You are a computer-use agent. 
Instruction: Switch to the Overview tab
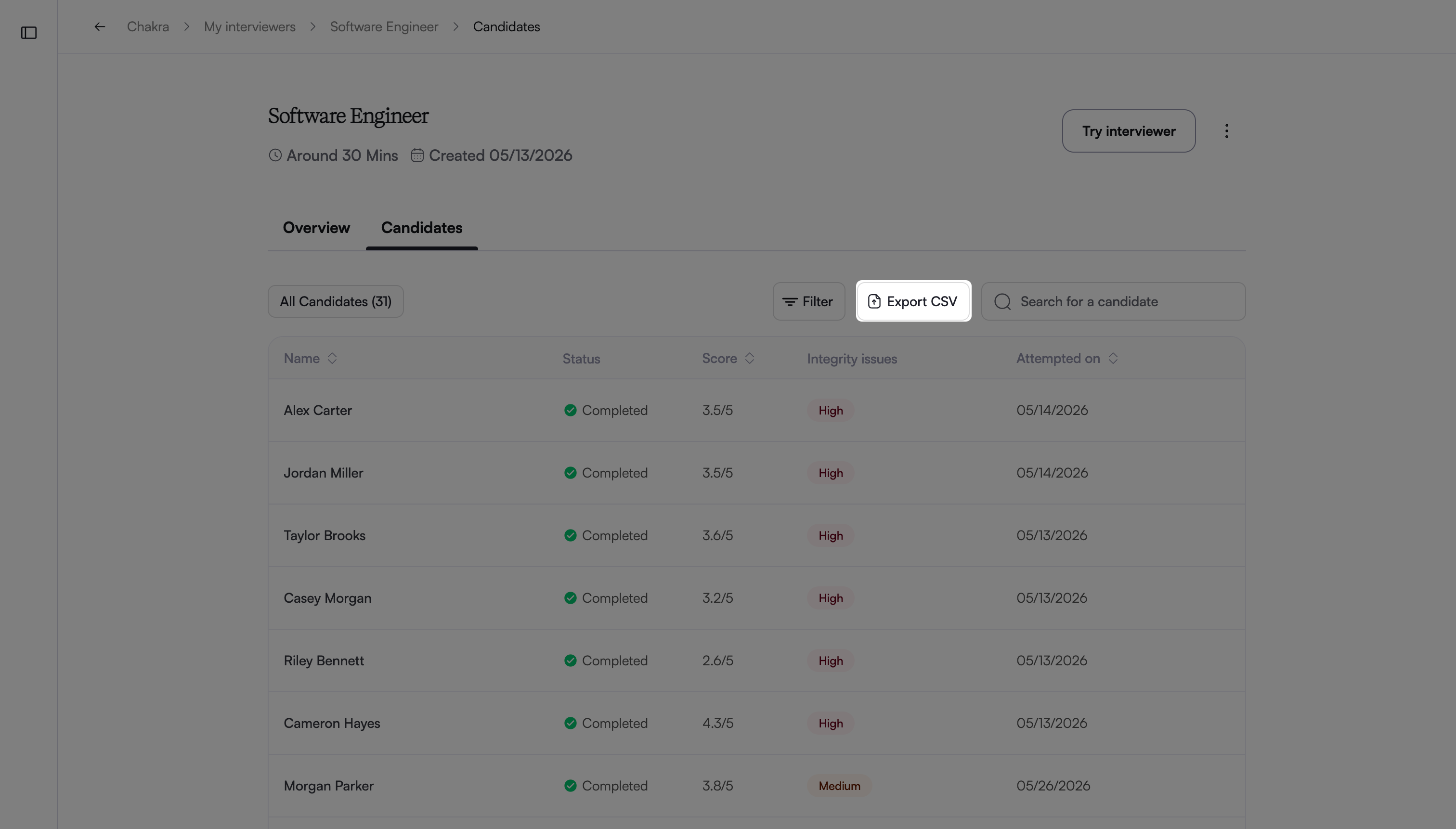[316, 228]
